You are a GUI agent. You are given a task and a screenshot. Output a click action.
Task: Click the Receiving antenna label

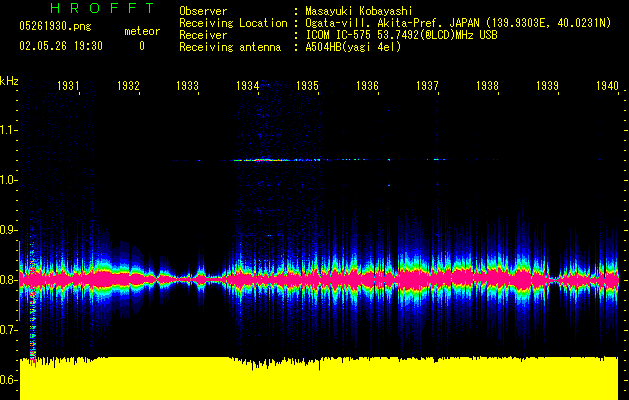click(230, 47)
